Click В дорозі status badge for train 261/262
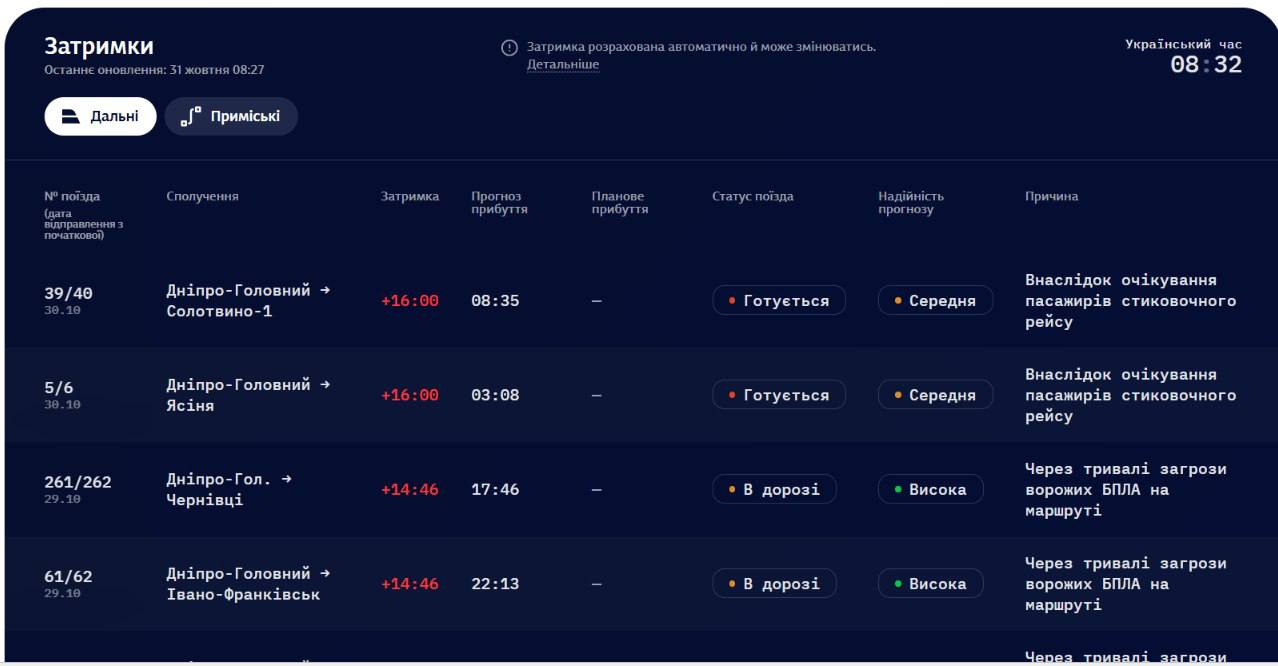Screen dimensions: 1278x666 pyautogui.click(x=774, y=490)
